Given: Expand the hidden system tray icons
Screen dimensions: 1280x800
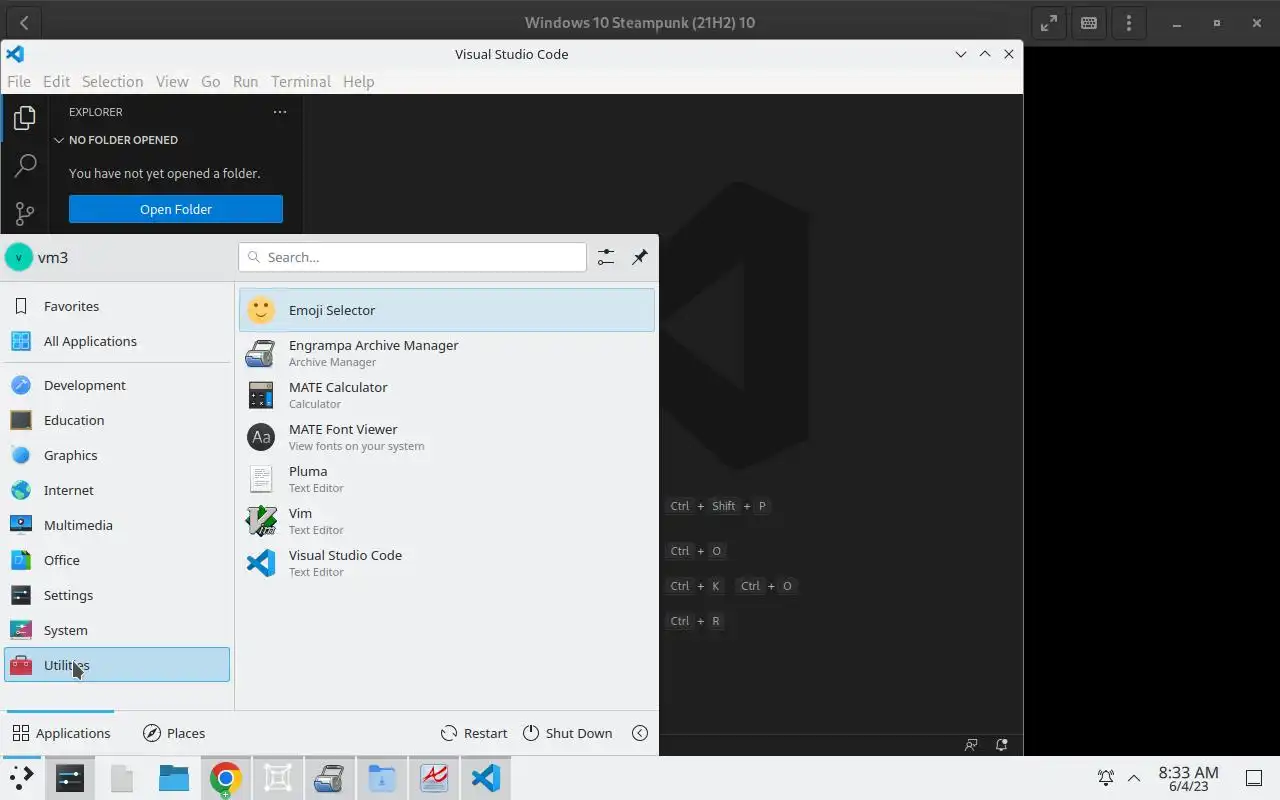Looking at the screenshot, I should tap(1134, 778).
